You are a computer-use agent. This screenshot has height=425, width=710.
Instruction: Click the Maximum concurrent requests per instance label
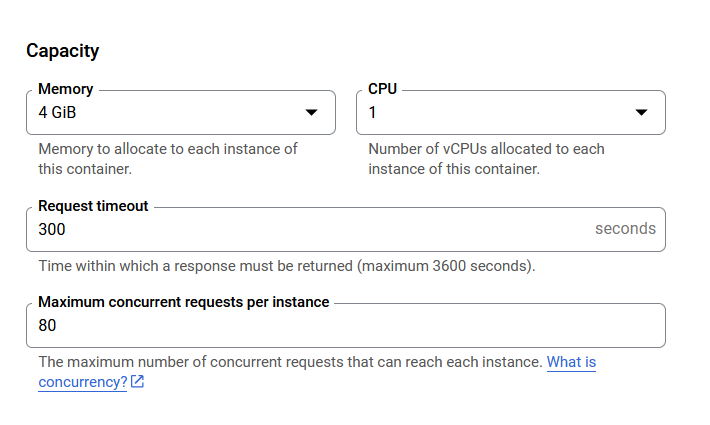(184, 302)
